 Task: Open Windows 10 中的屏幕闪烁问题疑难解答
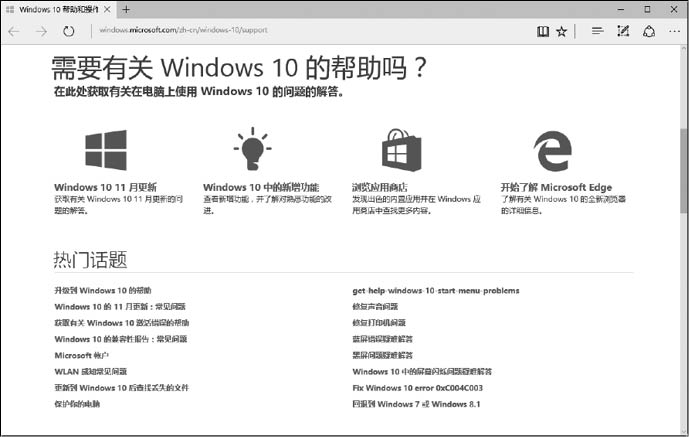pyautogui.click(x=422, y=372)
